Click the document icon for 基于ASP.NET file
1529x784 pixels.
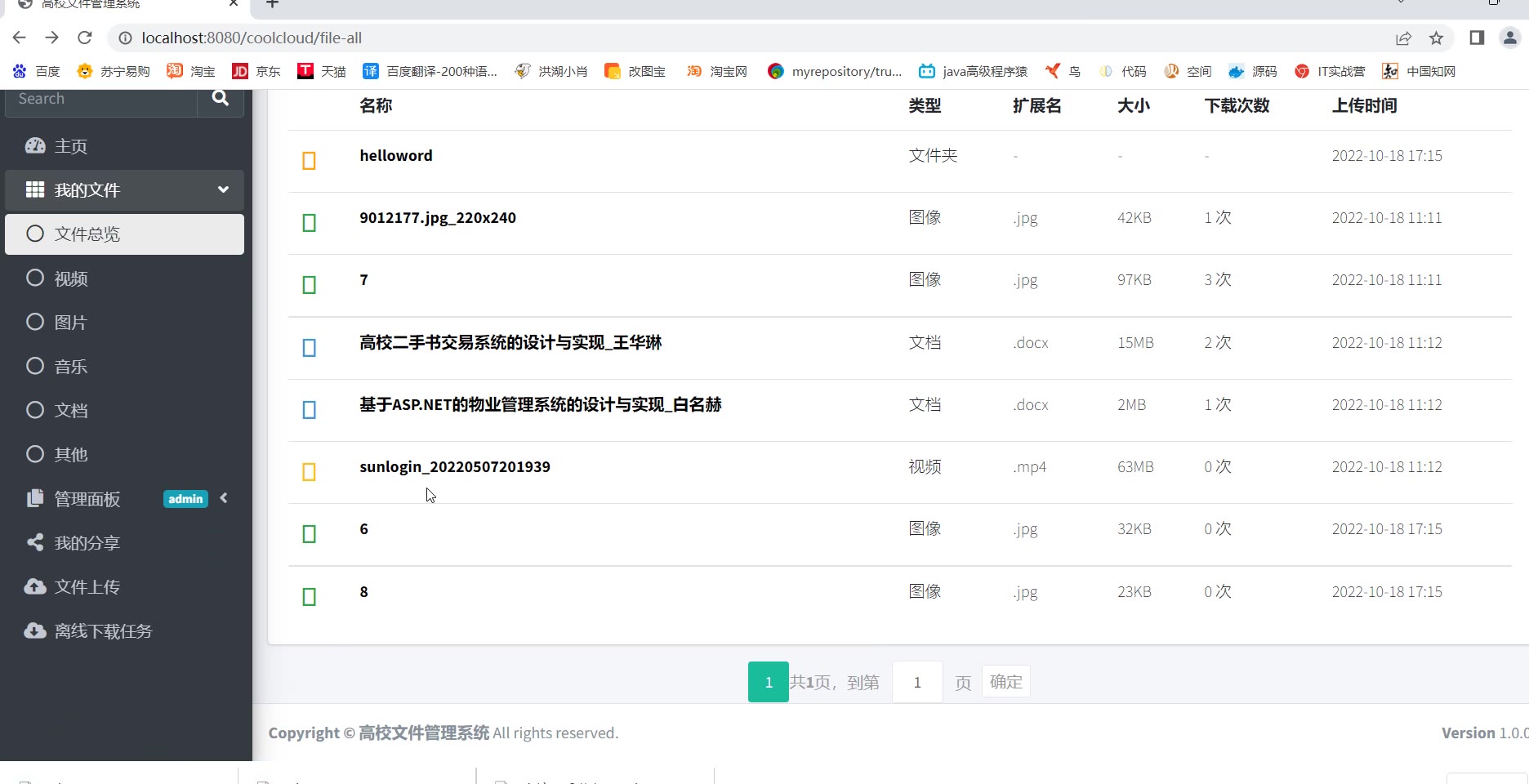click(x=310, y=410)
